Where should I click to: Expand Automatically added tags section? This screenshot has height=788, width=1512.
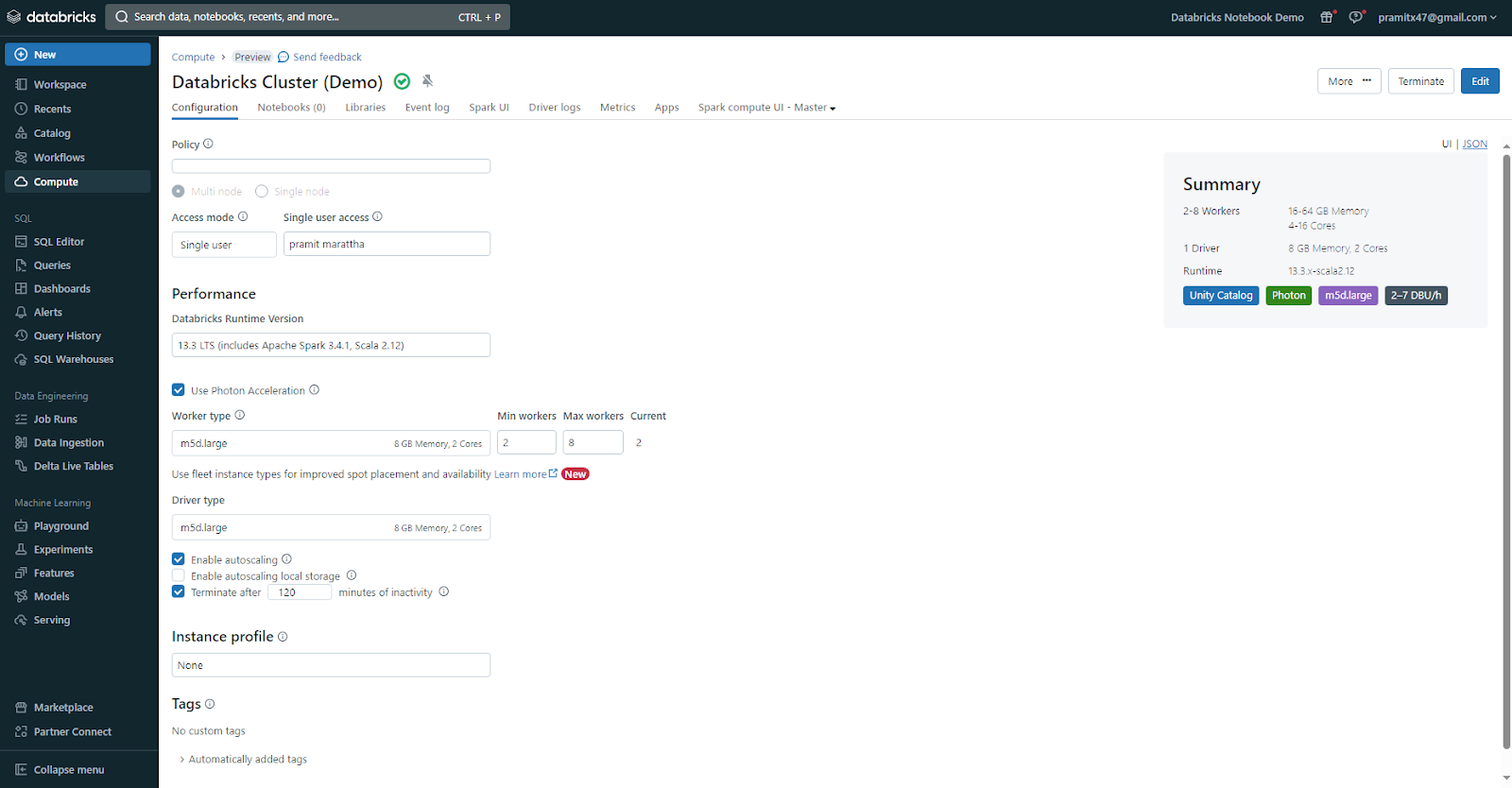tap(182, 760)
